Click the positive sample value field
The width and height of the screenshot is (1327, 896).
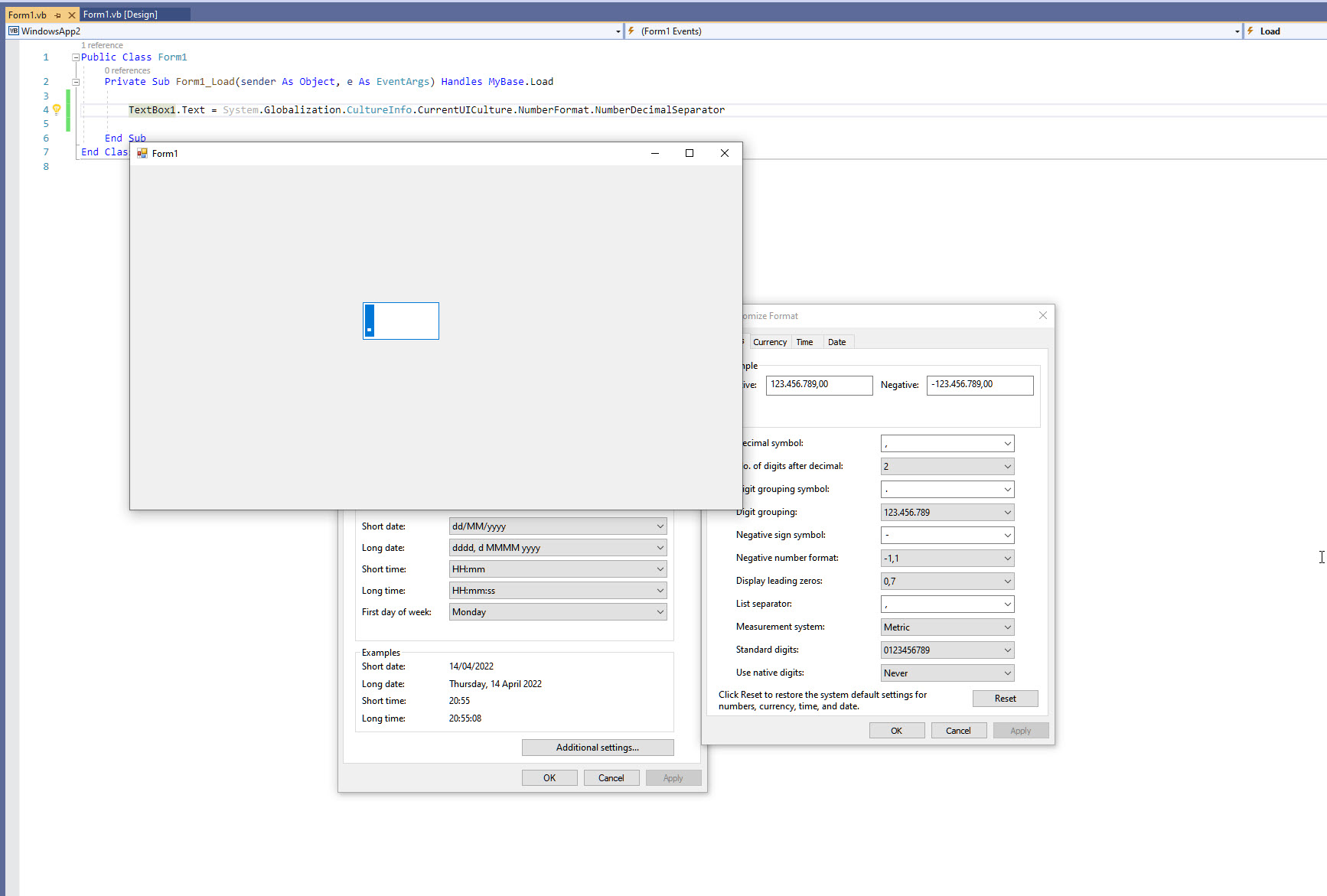coord(819,385)
